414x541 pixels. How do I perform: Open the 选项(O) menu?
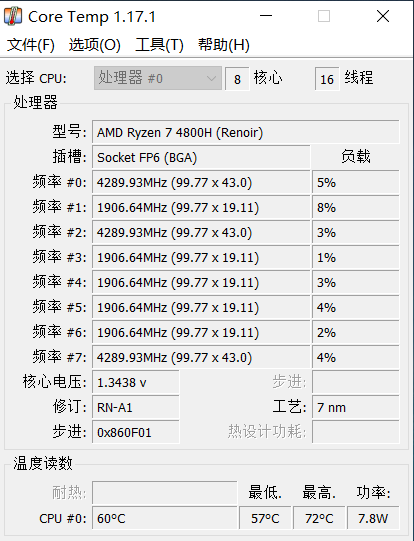click(x=95, y=45)
